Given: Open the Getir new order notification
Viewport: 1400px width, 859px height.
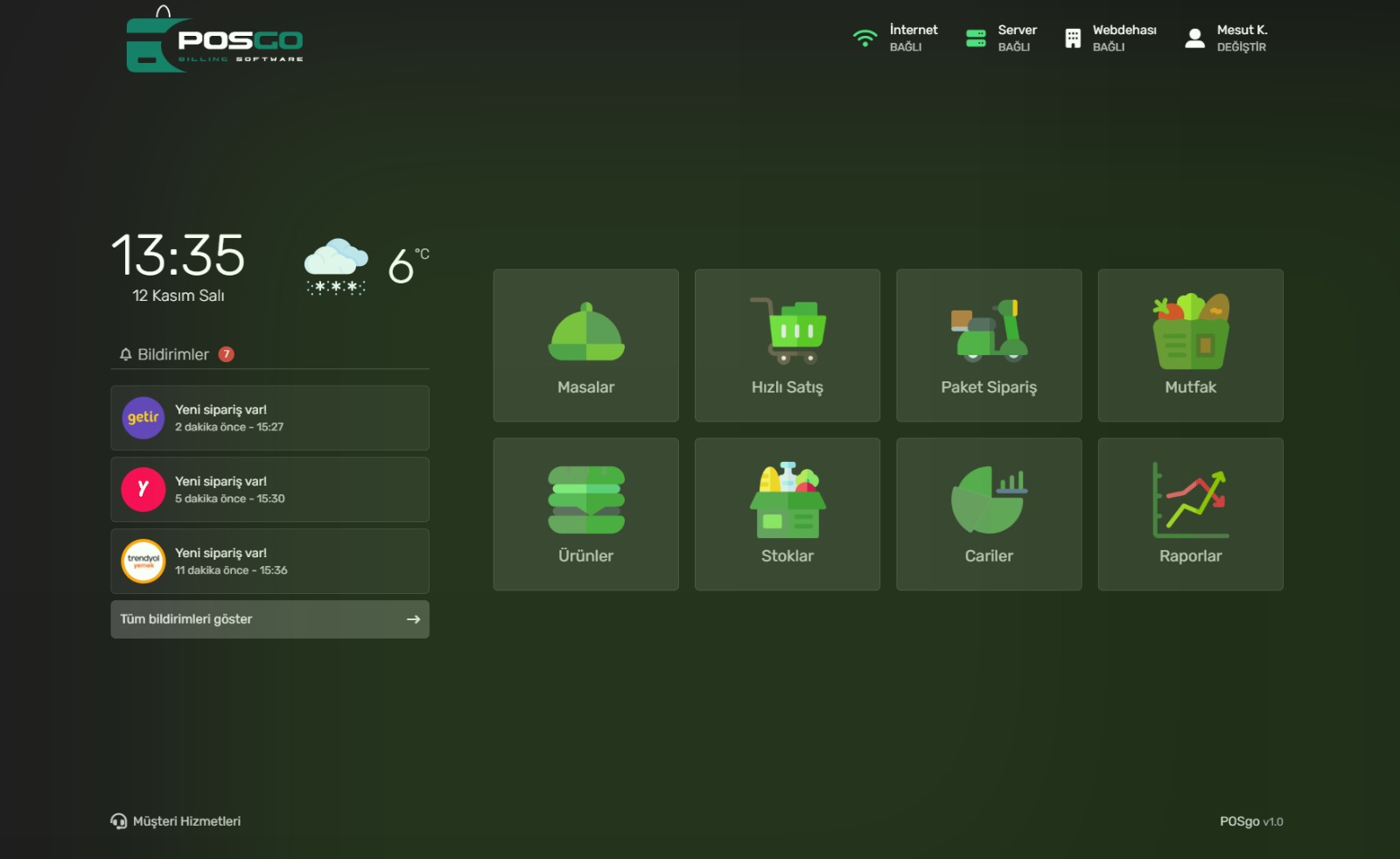Looking at the screenshot, I should point(269,418).
